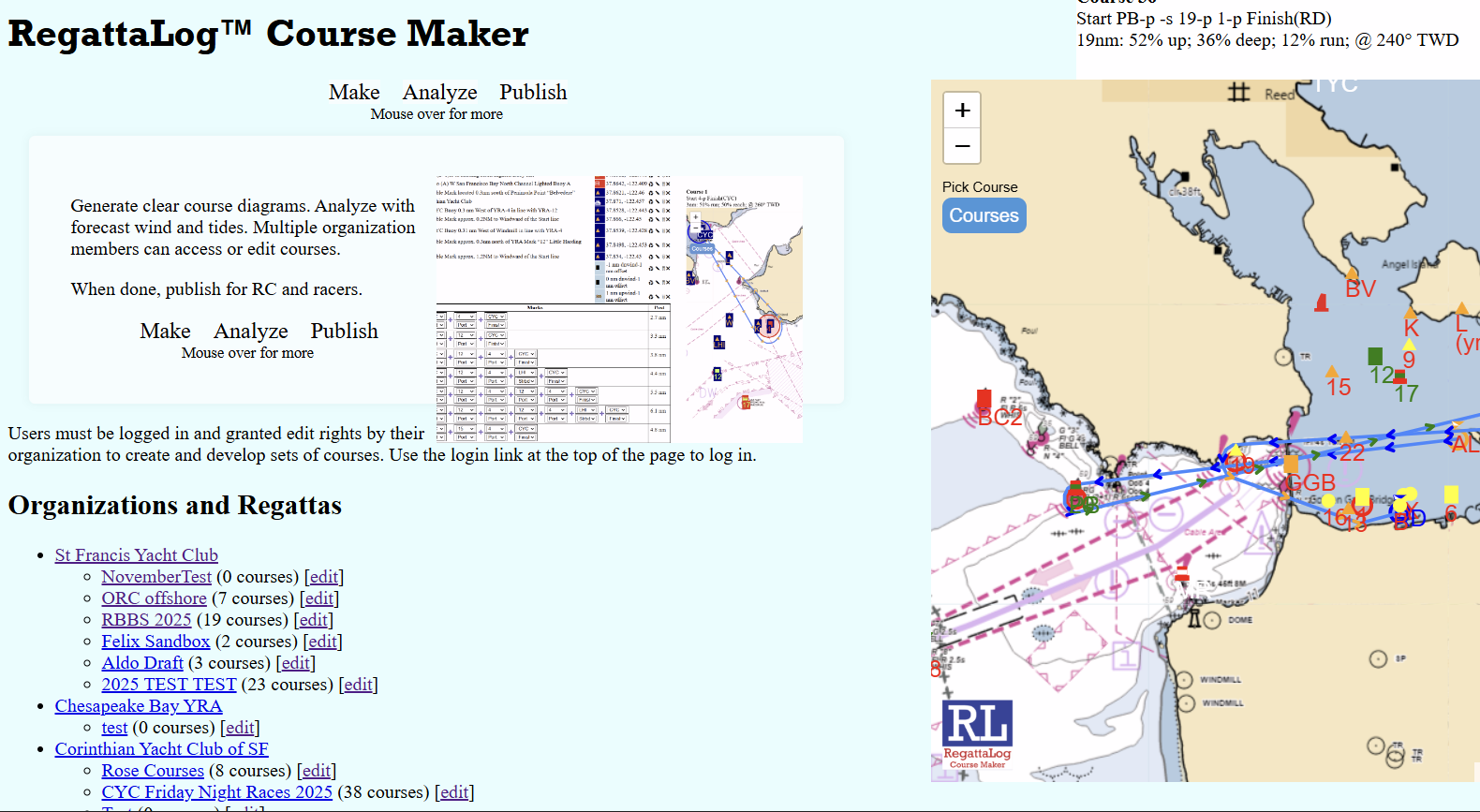Edit the ORC offshore regatta
Screen dimensions: 1480x812
[319, 598]
